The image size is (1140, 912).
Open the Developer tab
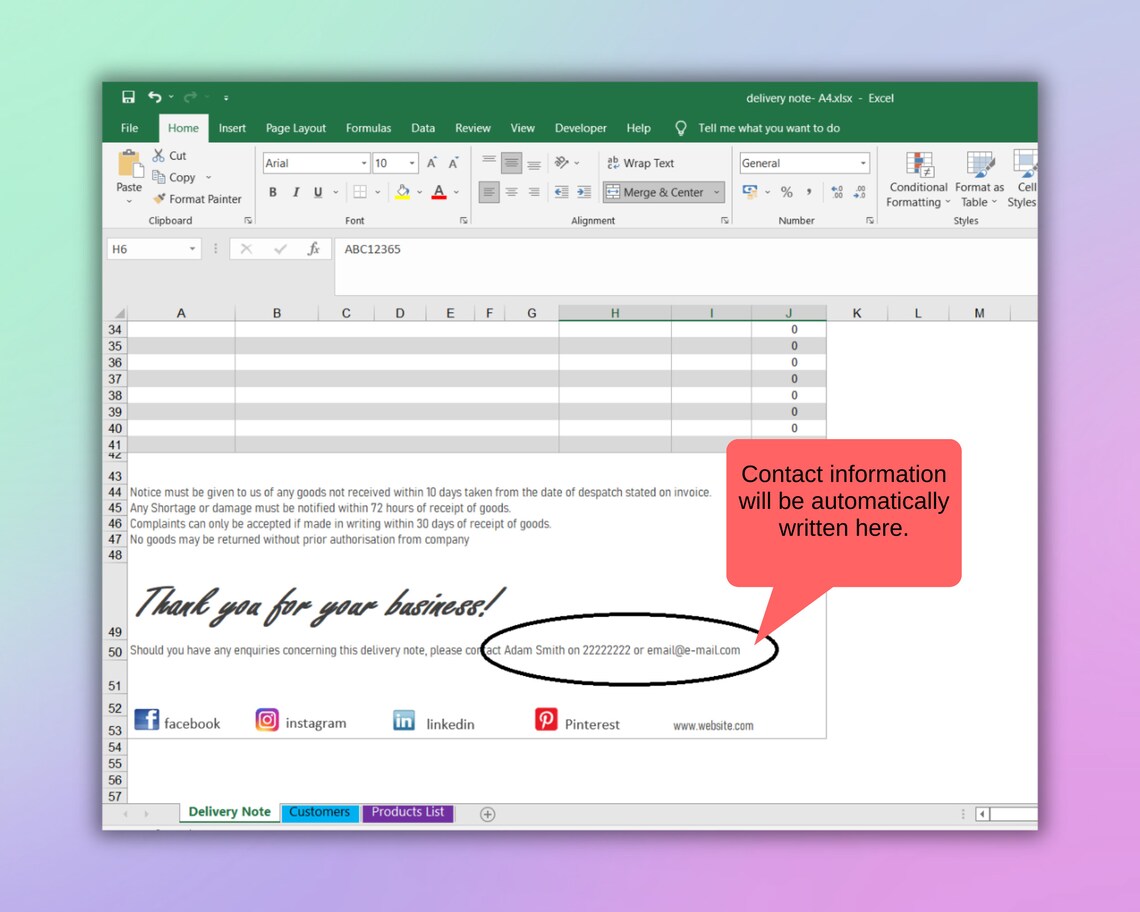581,128
